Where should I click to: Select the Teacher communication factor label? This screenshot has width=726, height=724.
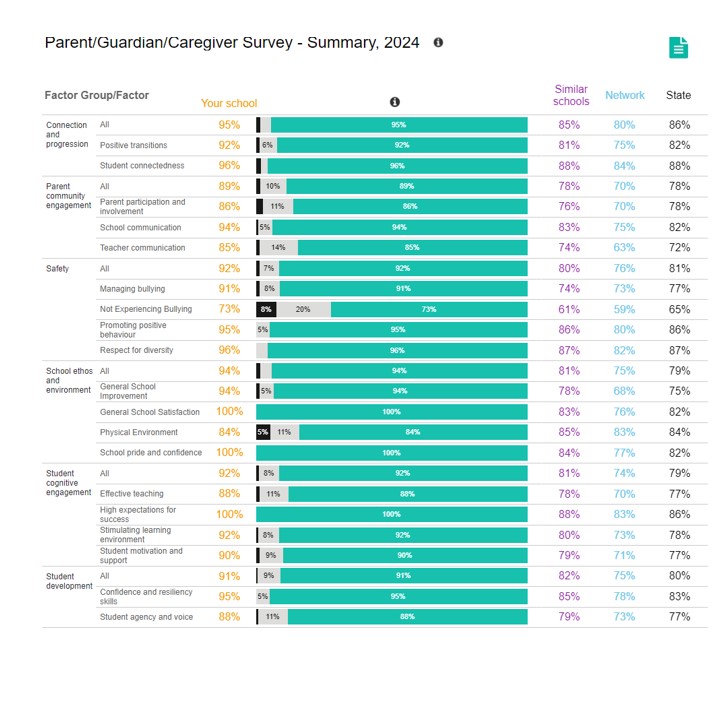pyautogui.click(x=143, y=248)
